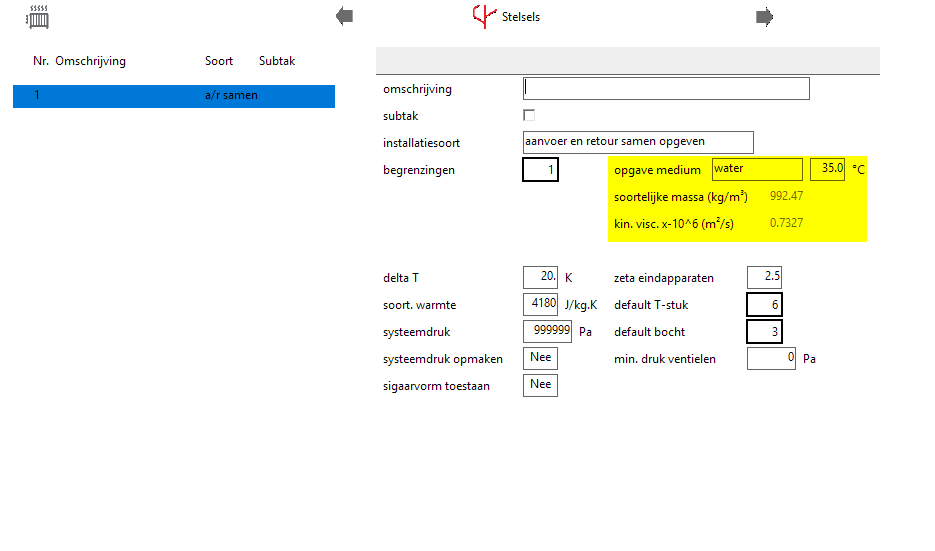The image size is (935, 551).
Task: Click the default T-stuk value field
Action: tap(764, 304)
